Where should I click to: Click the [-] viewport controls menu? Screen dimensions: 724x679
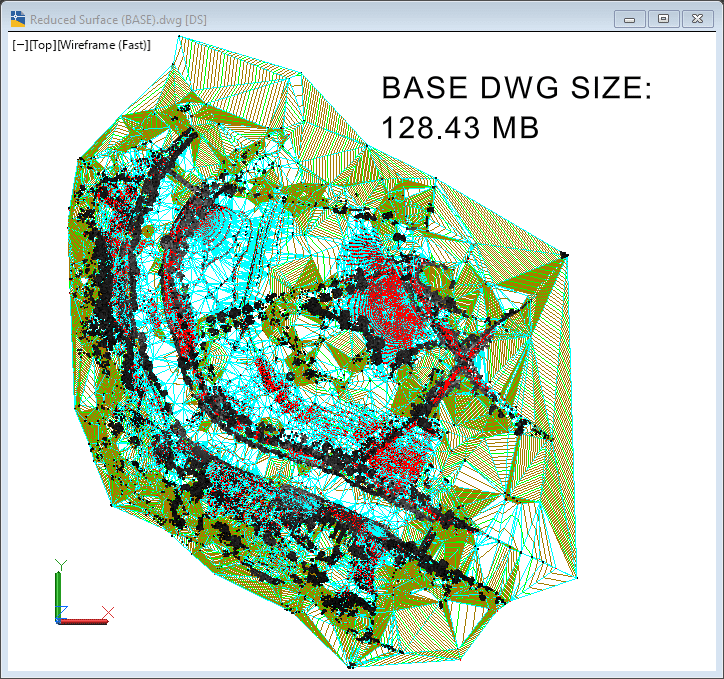[20, 45]
